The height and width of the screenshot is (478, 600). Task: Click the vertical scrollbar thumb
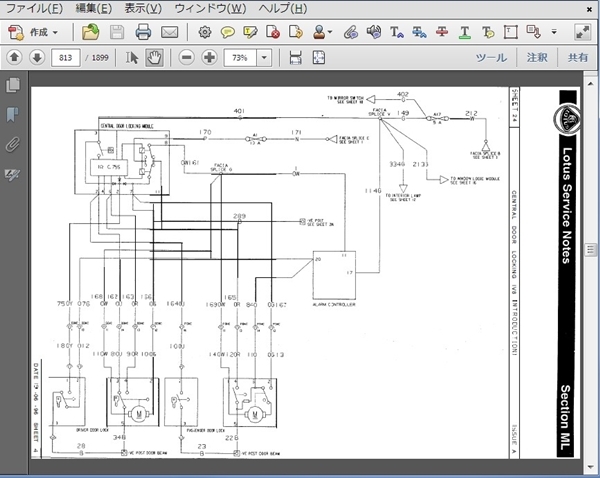pos(590,250)
